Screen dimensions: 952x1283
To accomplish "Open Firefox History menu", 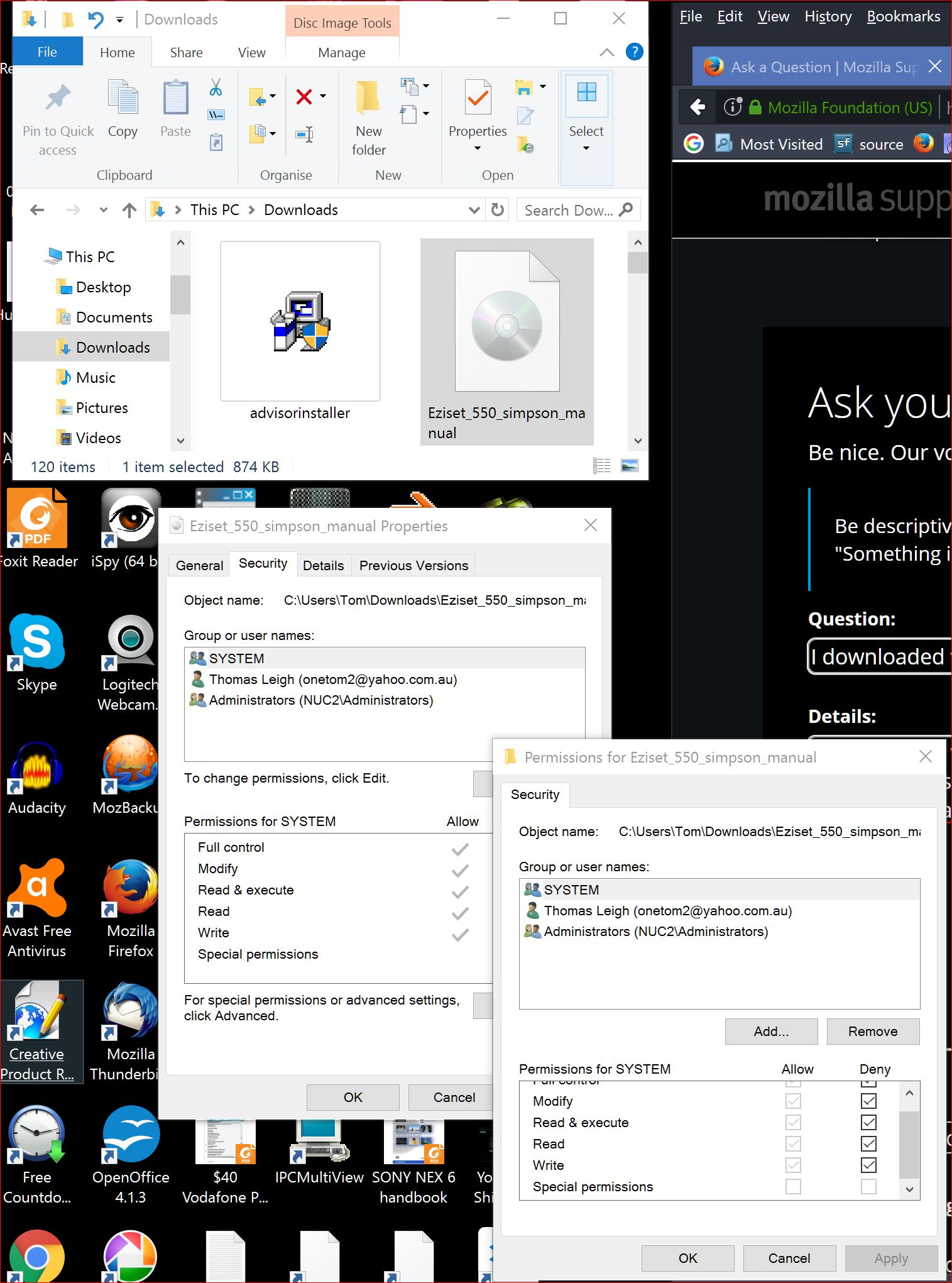I will pyautogui.click(x=828, y=17).
